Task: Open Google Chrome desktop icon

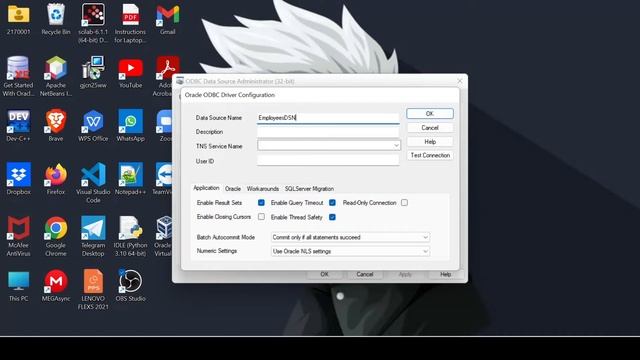Action: coord(56,237)
